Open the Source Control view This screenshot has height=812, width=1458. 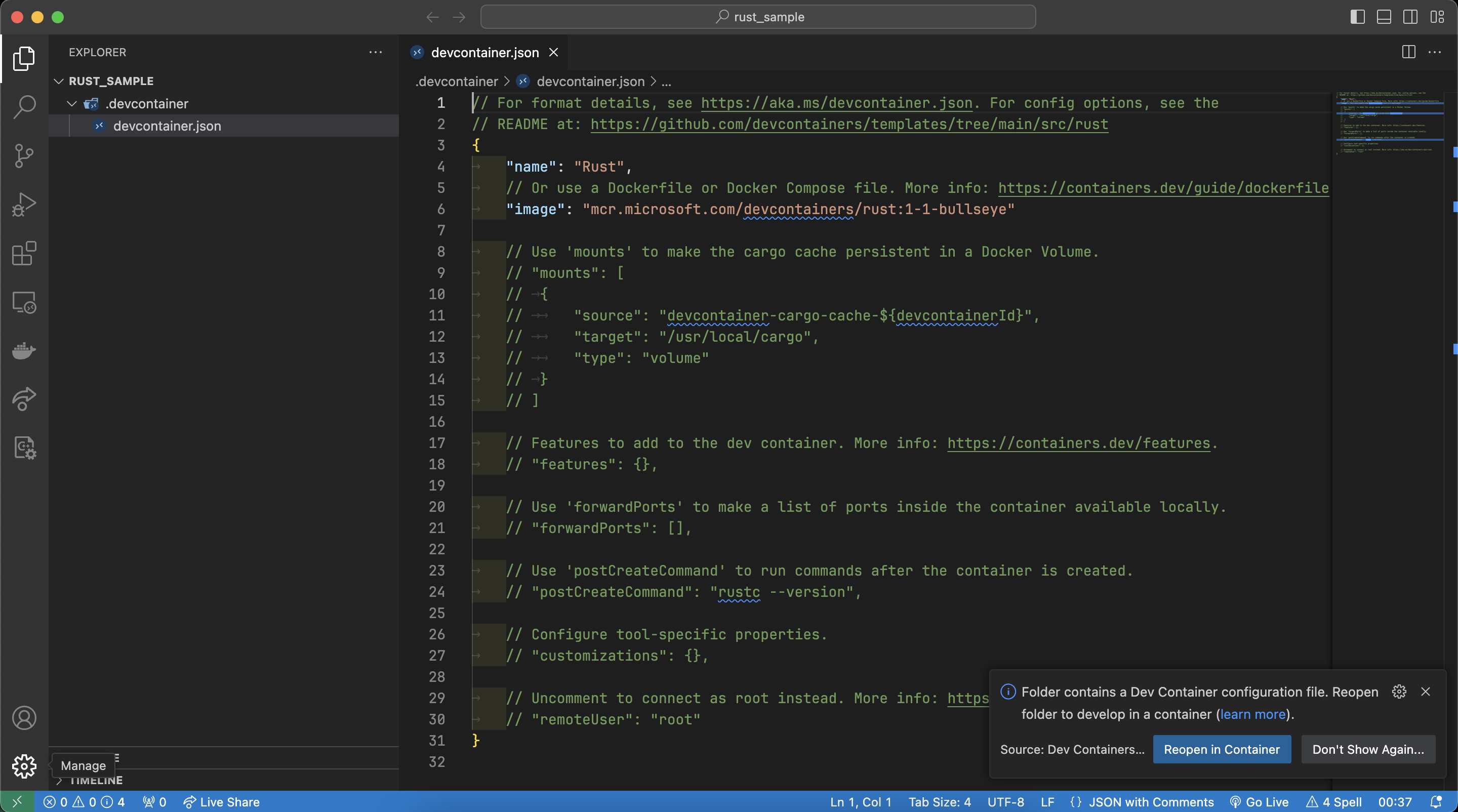pyautogui.click(x=24, y=155)
